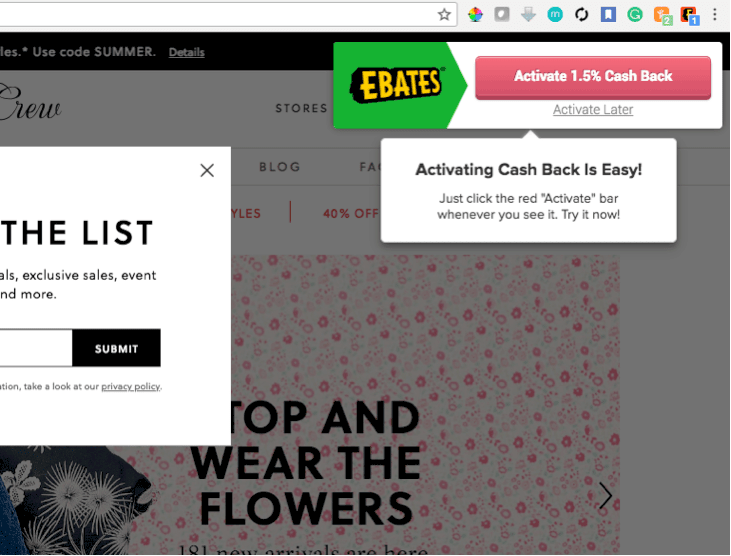Click the black circular-arrows sync extension
This screenshot has width=731, height=556.
click(581, 15)
